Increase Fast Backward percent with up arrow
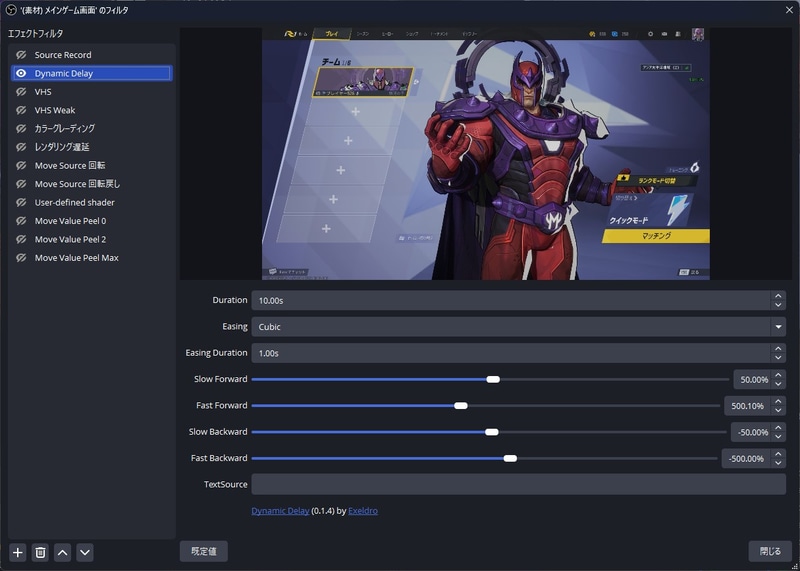Image resolution: width=800 pixels, height=571 pixels. (x=778, y=454)
